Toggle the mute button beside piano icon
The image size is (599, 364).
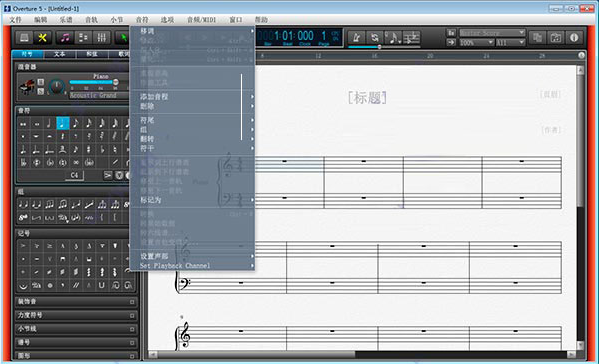pyautogui.click(x=40, y=82)
